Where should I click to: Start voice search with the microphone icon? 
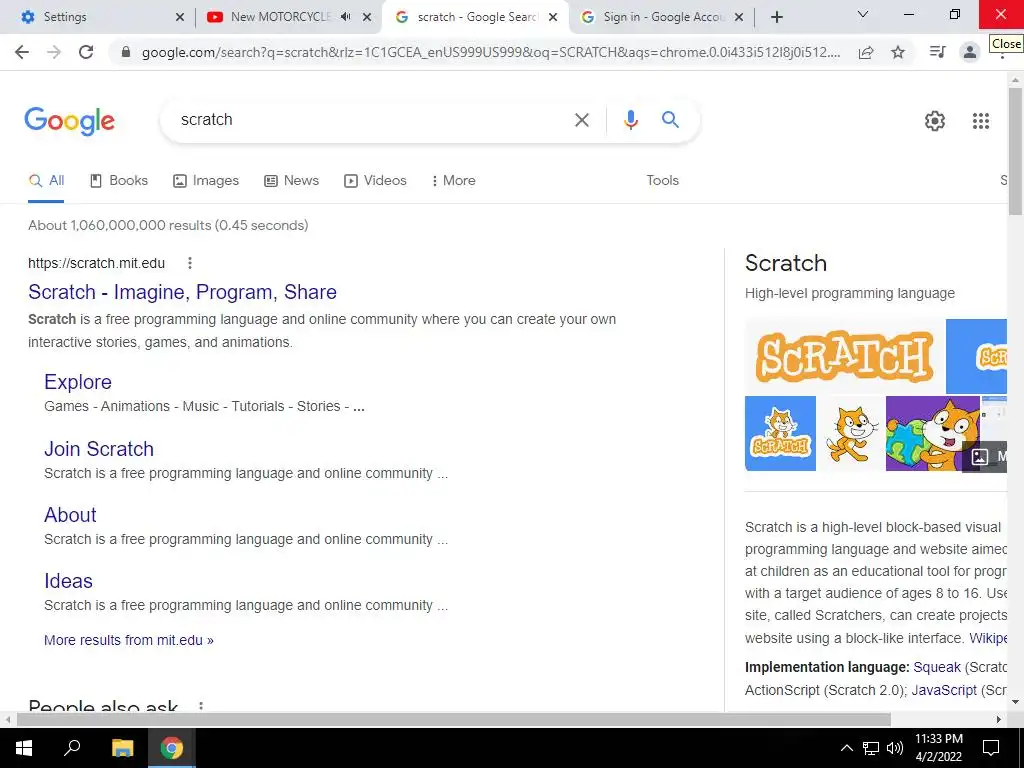click(630, 120)
